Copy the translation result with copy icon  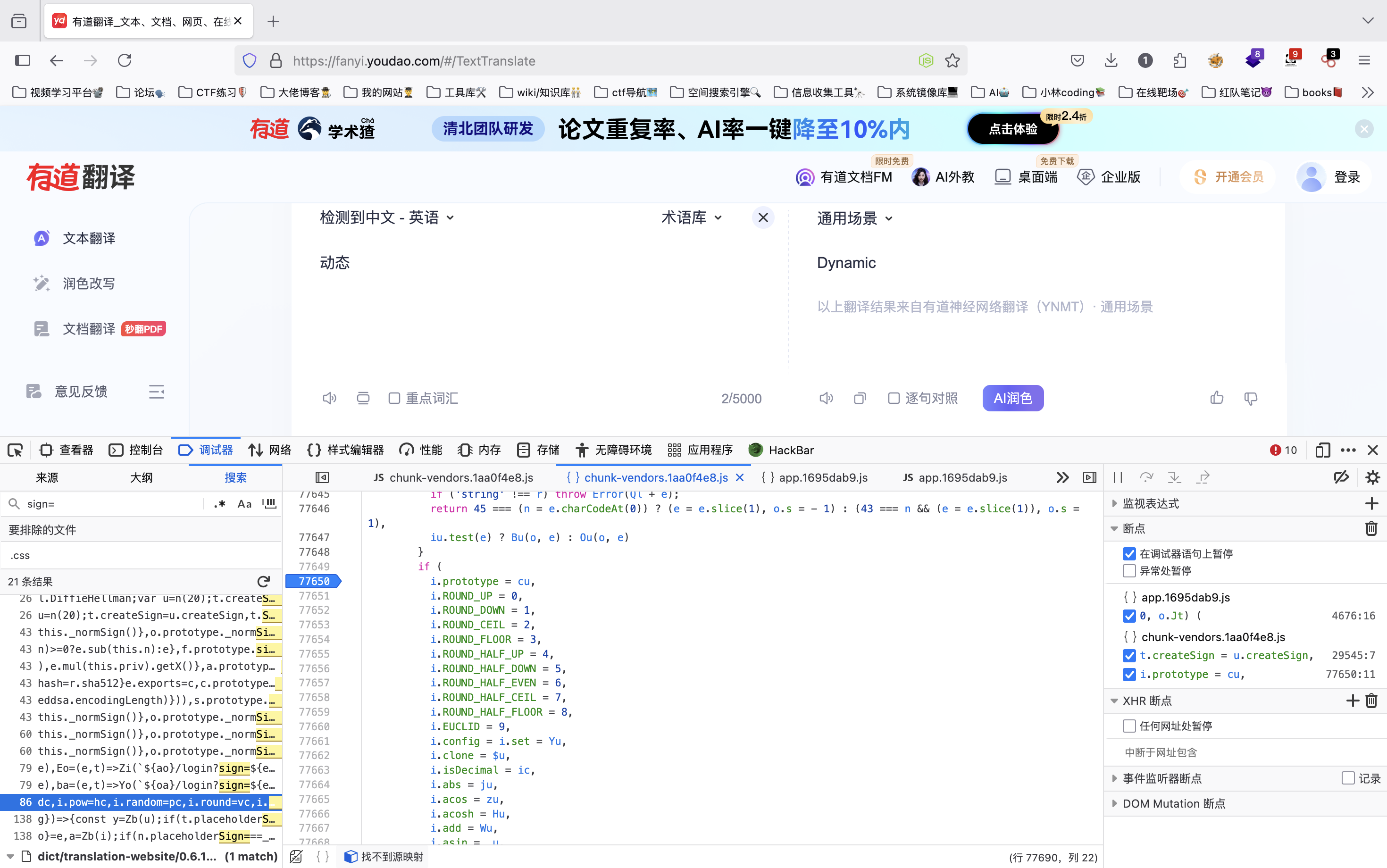tap(860, 398)
